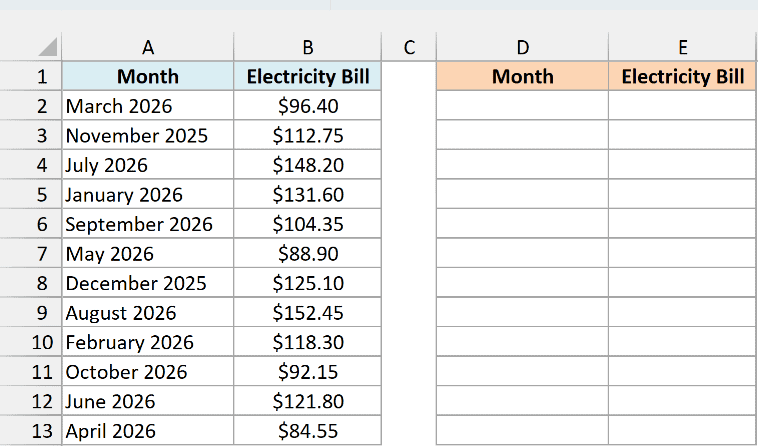Select column A header

[148, 47]
